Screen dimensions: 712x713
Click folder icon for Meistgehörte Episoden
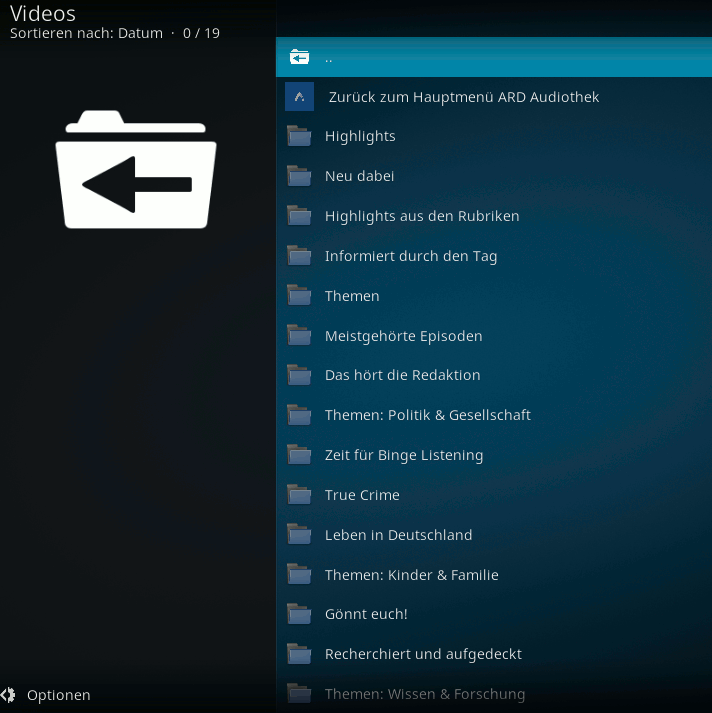(299, 336)
